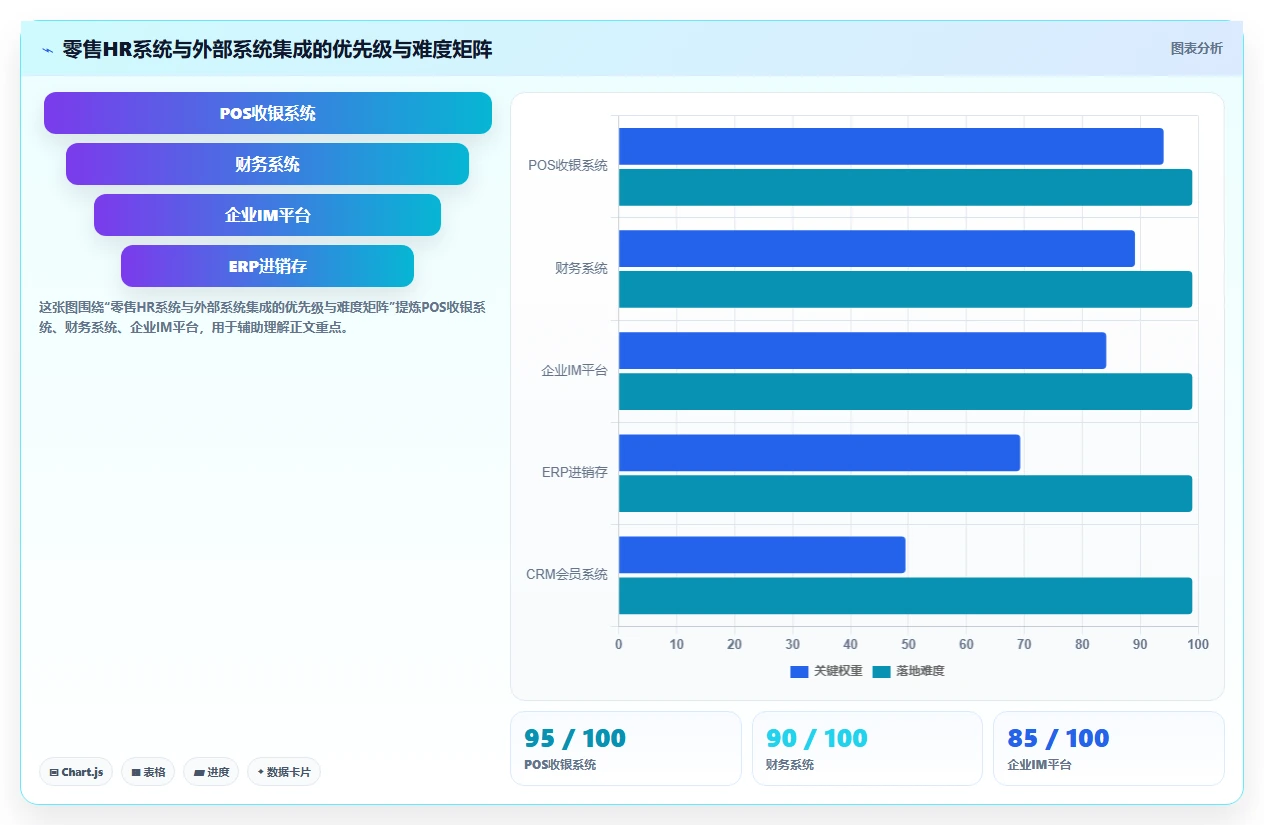Click the description paragraph under the funnel
The image size is (1264, 825).
pos(262,317)
